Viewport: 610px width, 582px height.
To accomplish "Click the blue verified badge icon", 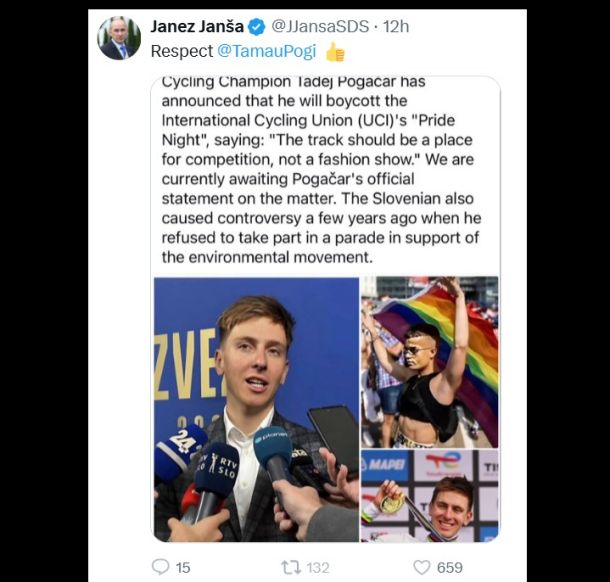I will tap(256, 27).
